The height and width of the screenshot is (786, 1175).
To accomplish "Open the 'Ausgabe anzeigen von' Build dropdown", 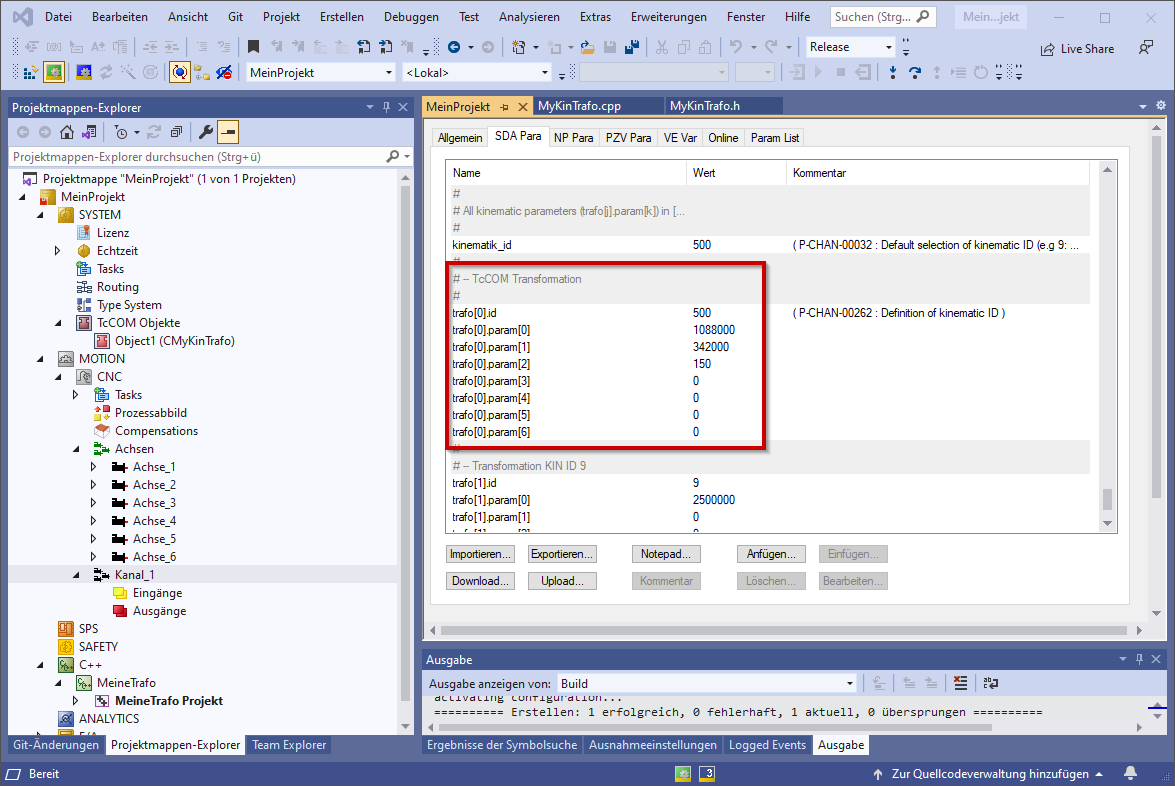I will click(x=850, y=683).
